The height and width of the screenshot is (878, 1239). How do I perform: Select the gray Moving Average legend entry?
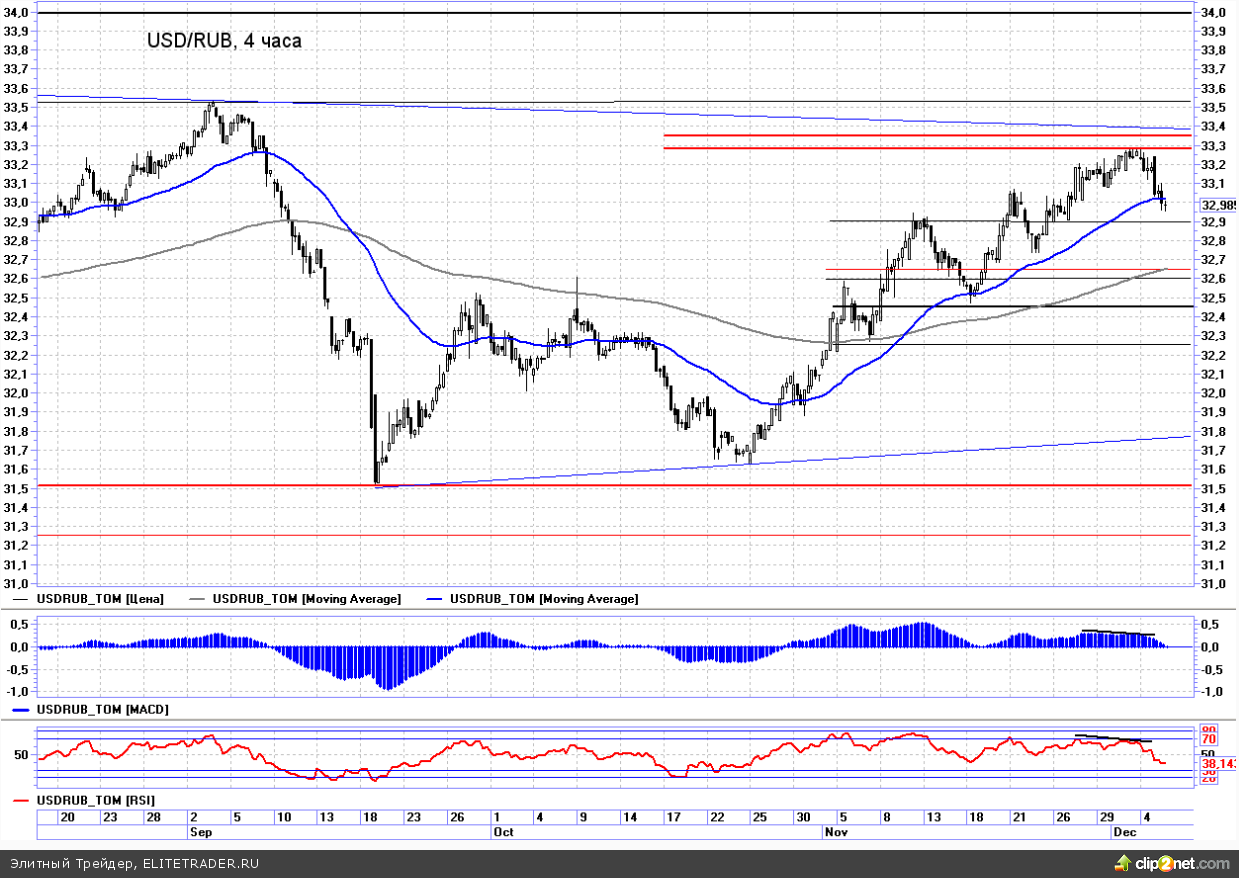(x=307, y=598)
